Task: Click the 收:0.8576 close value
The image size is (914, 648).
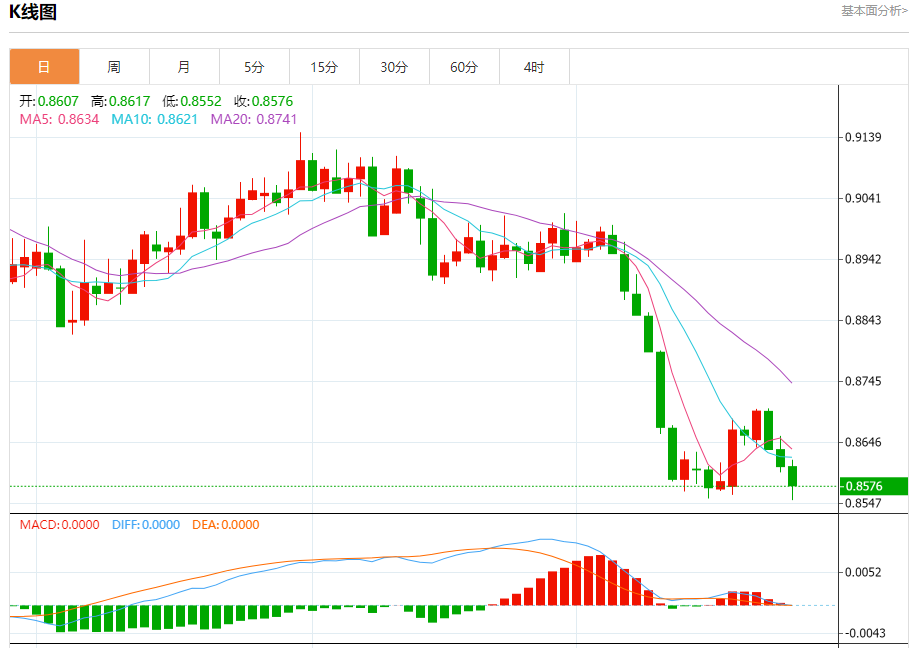Action: [x=263, y=101]
